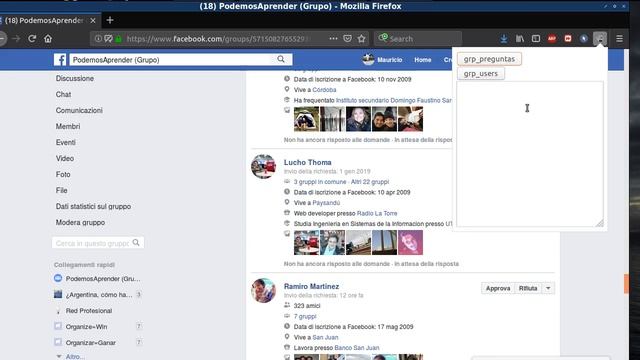Open the group Foto section

pos(63,174)
